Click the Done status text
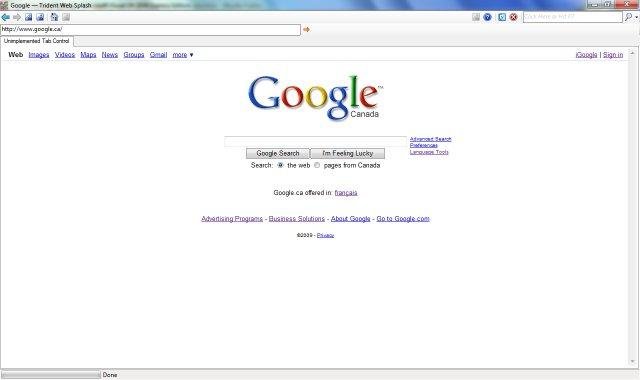This screenshot has height=380, width=640. coord(110,375)
